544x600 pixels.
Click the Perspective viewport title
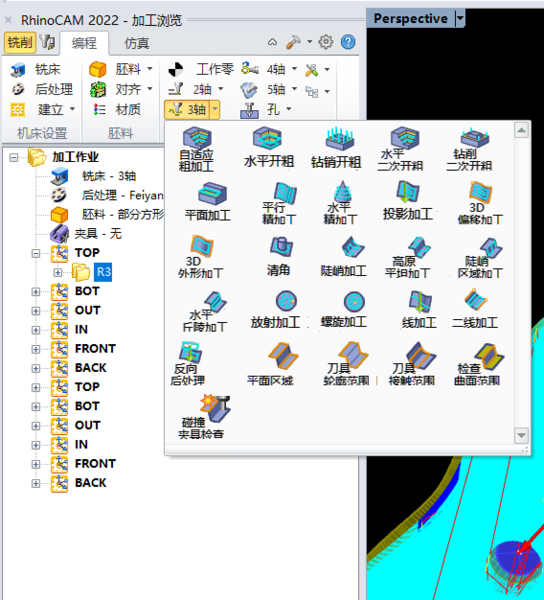(x=410, y=18)
